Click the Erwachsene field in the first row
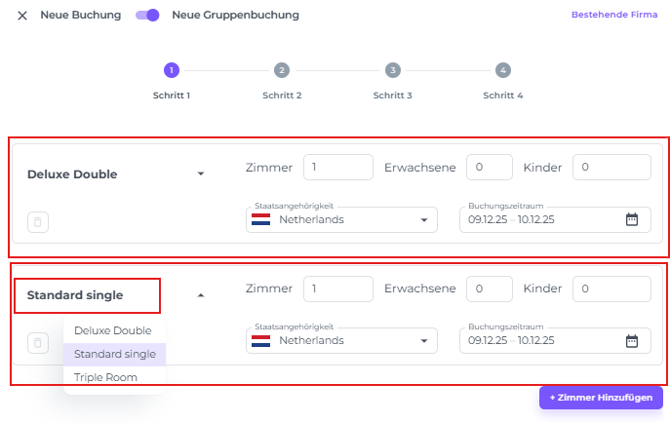Image resolution: width=670 pixels, height=423 pixels. click(x=489, y=168)
